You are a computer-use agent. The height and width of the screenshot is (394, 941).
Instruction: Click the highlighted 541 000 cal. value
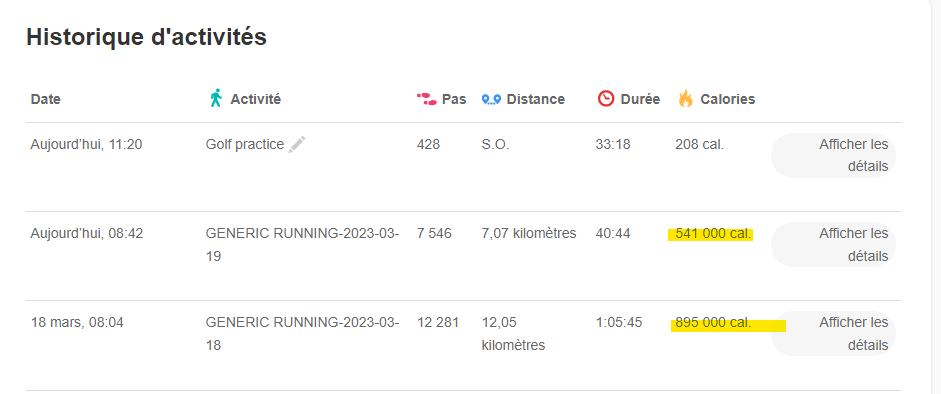713,234
